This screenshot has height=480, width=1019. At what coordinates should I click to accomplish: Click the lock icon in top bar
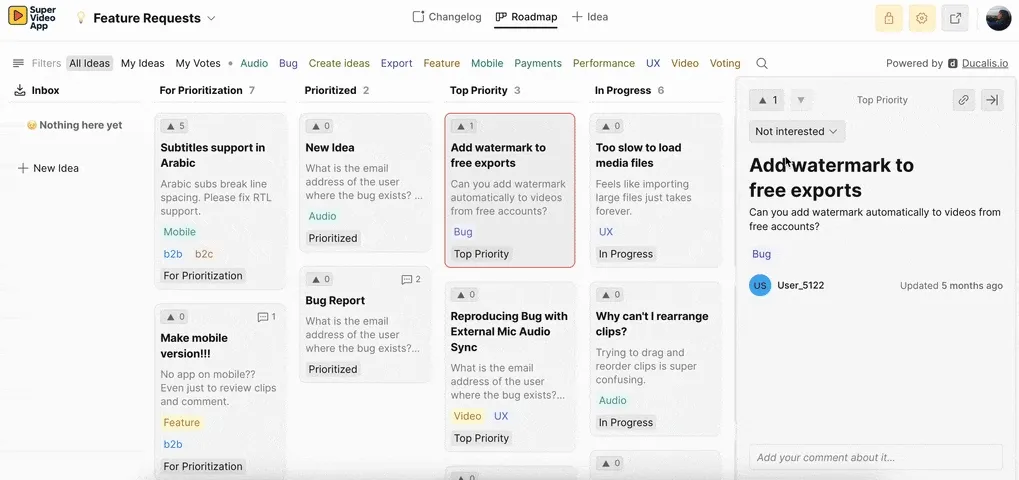coord(887,18)
